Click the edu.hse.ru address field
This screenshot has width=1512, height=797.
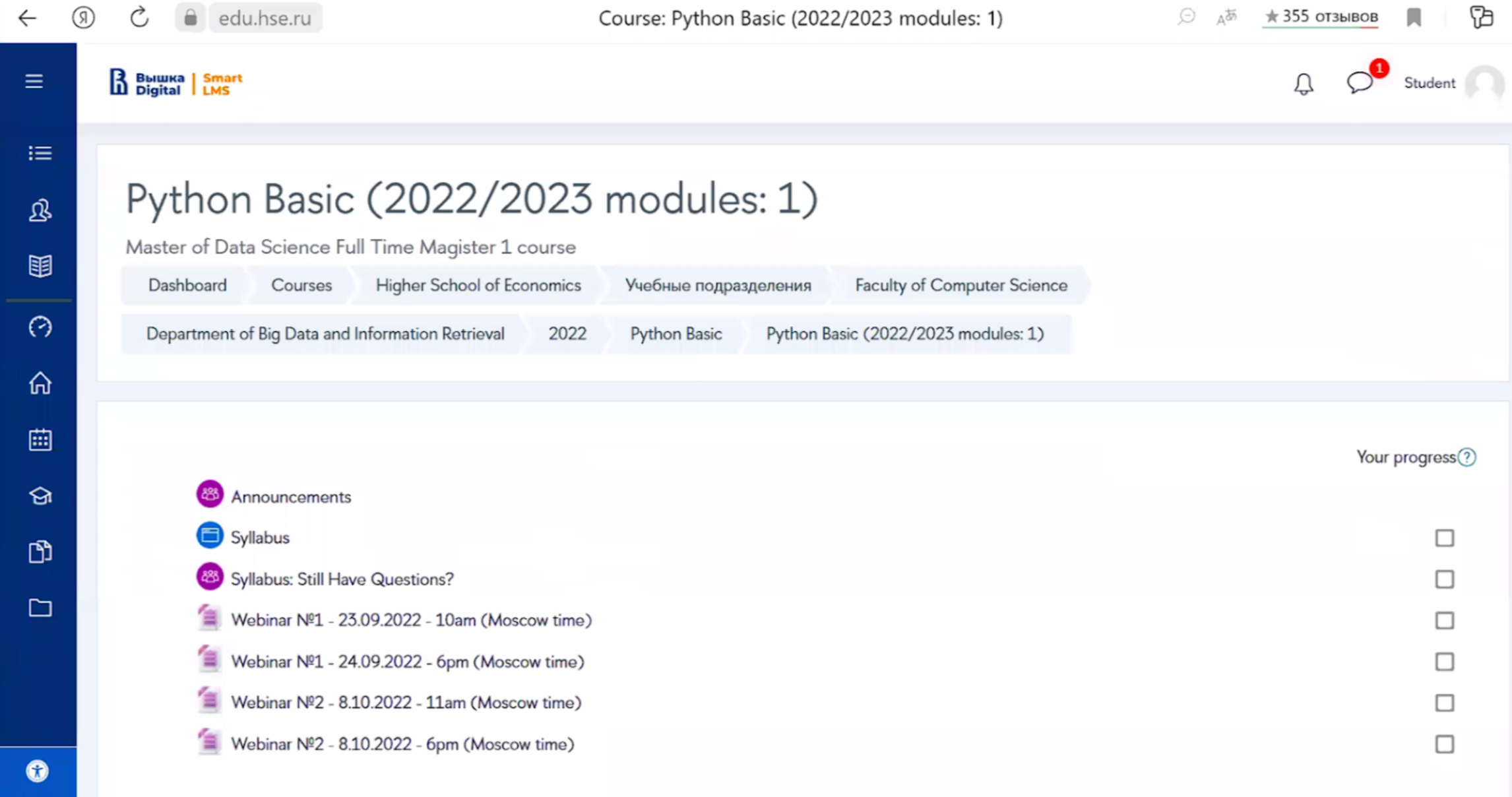pos(265,18)
